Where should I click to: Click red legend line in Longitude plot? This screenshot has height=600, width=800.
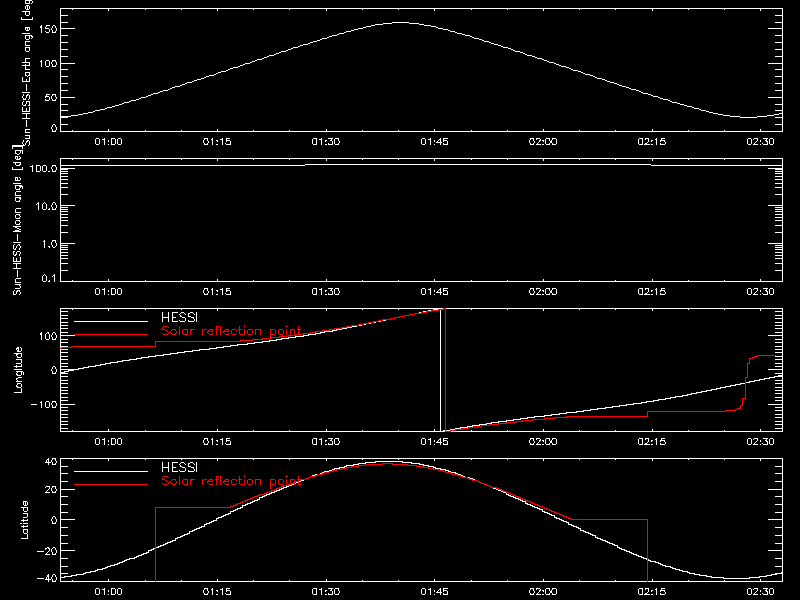(x=111, y=335)
